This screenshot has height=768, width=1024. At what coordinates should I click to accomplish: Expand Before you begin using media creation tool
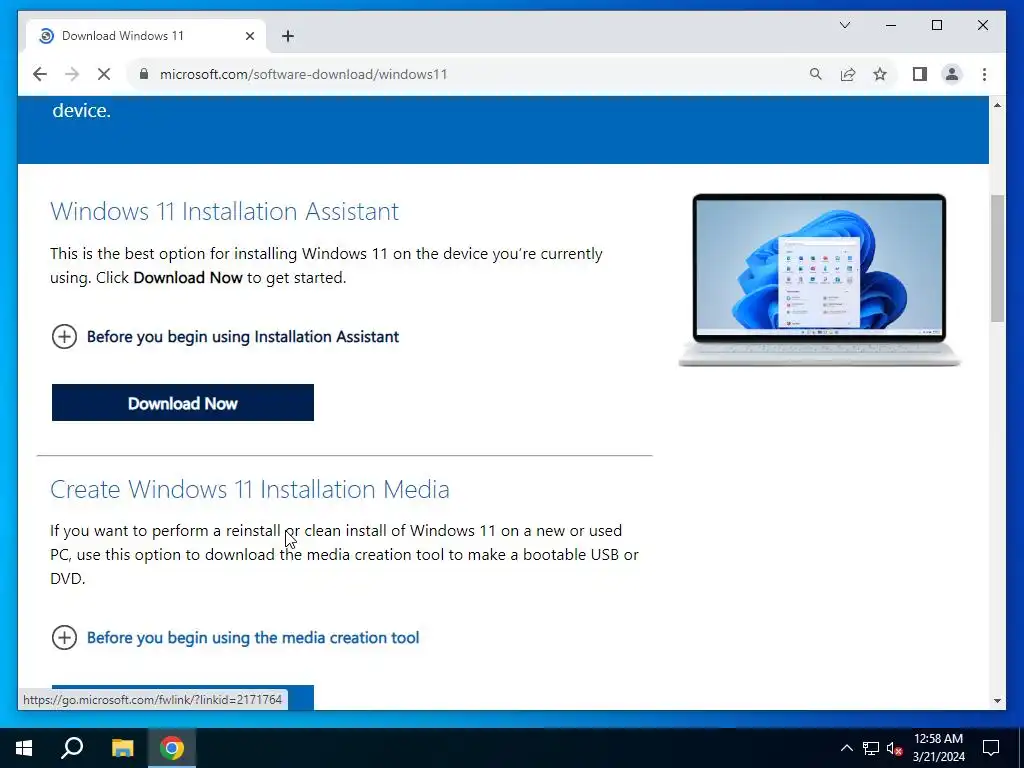pyautogui.click(x=235, y=637)
